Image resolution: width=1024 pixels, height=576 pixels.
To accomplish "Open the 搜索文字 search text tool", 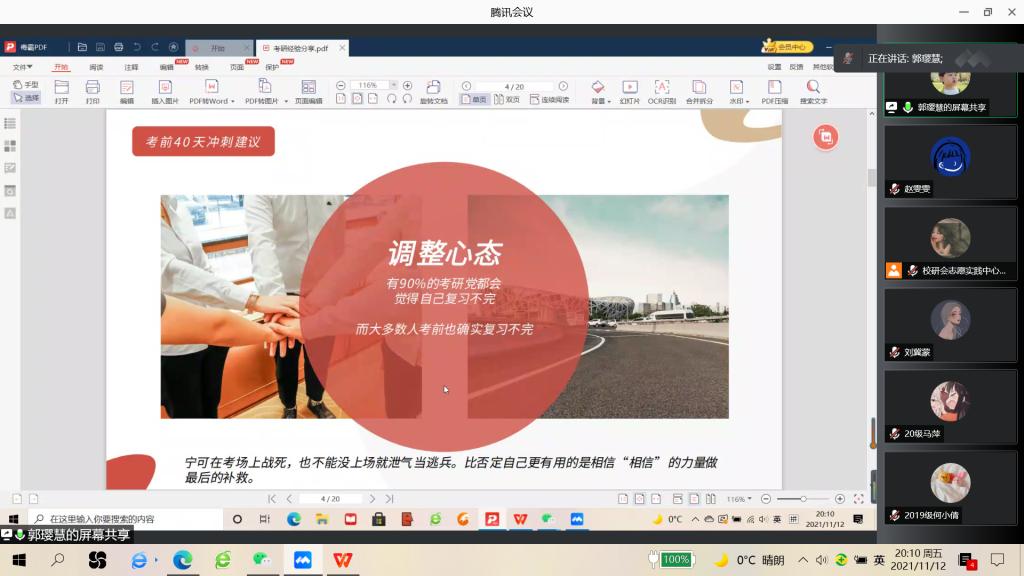I will click(813, 90).
